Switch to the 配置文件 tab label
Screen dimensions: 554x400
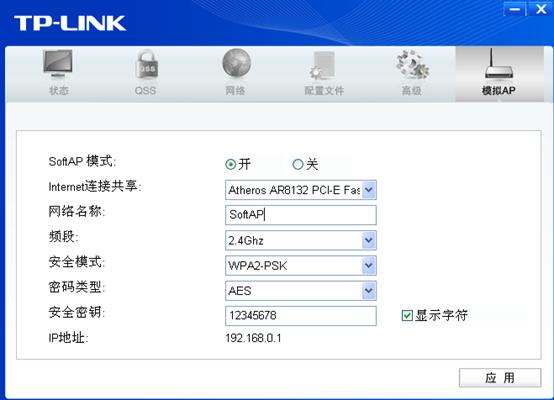pyautogui.click(x=324, y=90)
